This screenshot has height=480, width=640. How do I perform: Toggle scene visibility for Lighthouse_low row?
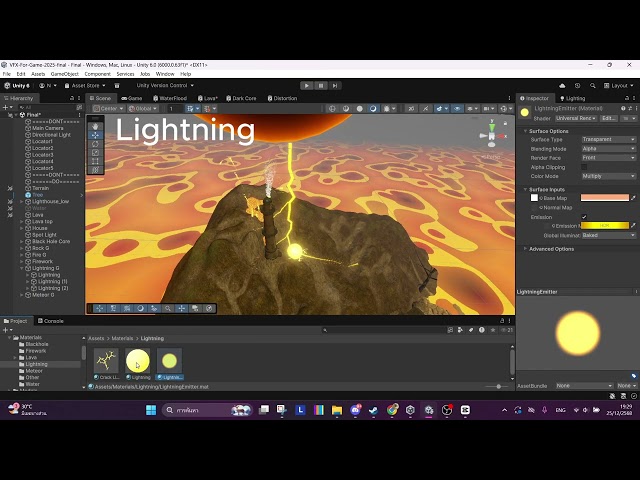(10, 202)
